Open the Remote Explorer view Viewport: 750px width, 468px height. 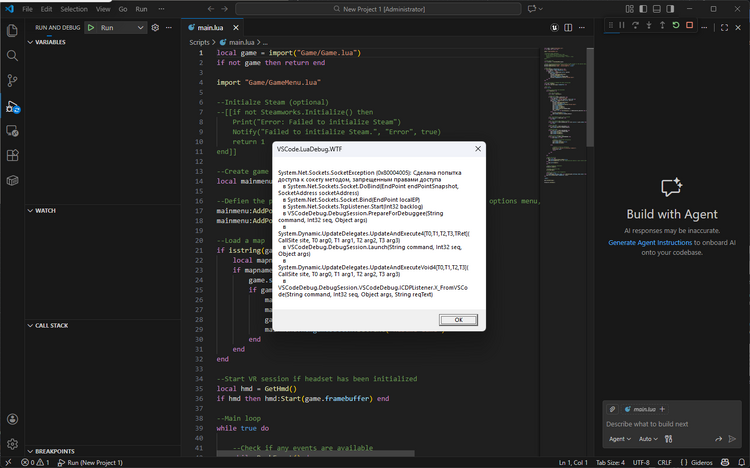(12, 131)
